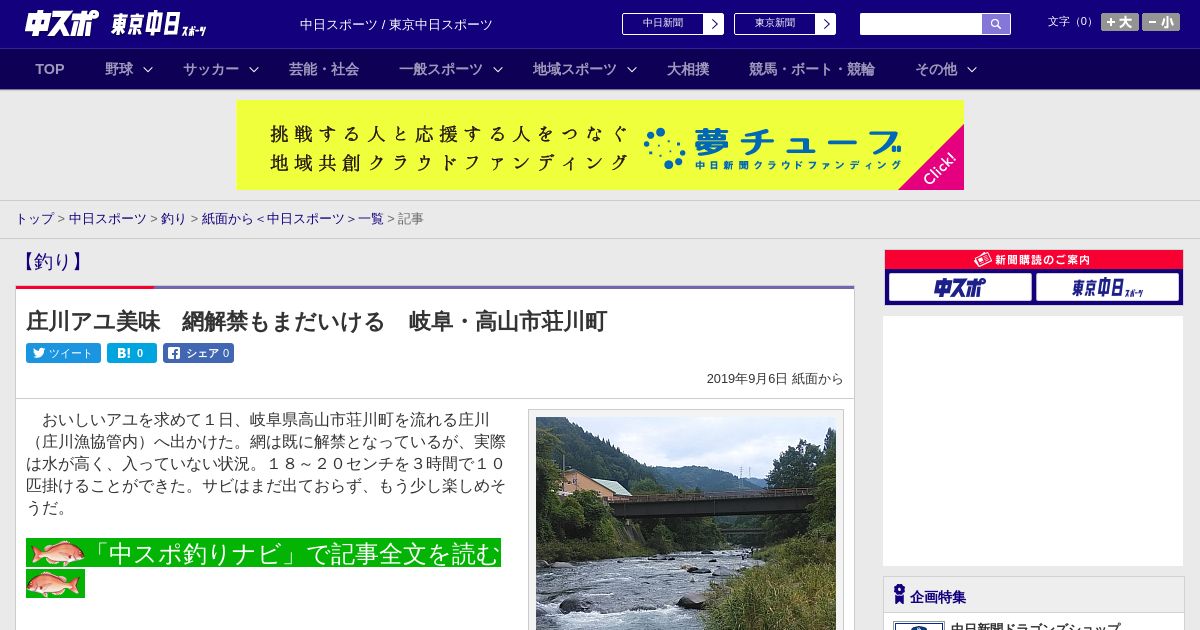Open the 競馬・ボート・競輪 menu item

(812, 69)
